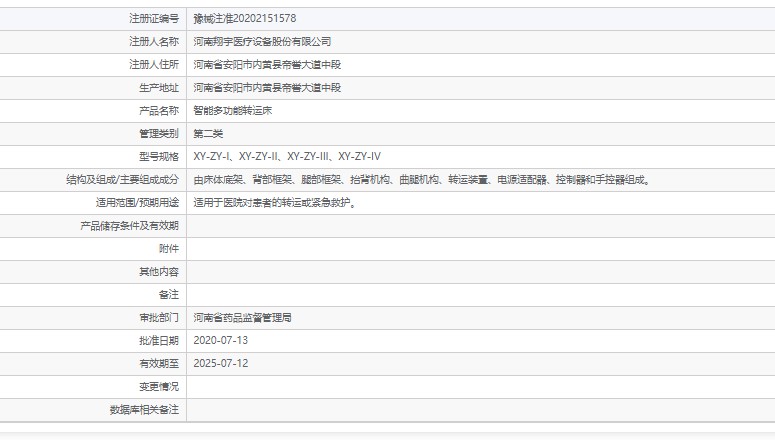Click the 适用范围/预期用途 label
The width and height of the screenshot is (775, 440).
click(x=137, y=203)
